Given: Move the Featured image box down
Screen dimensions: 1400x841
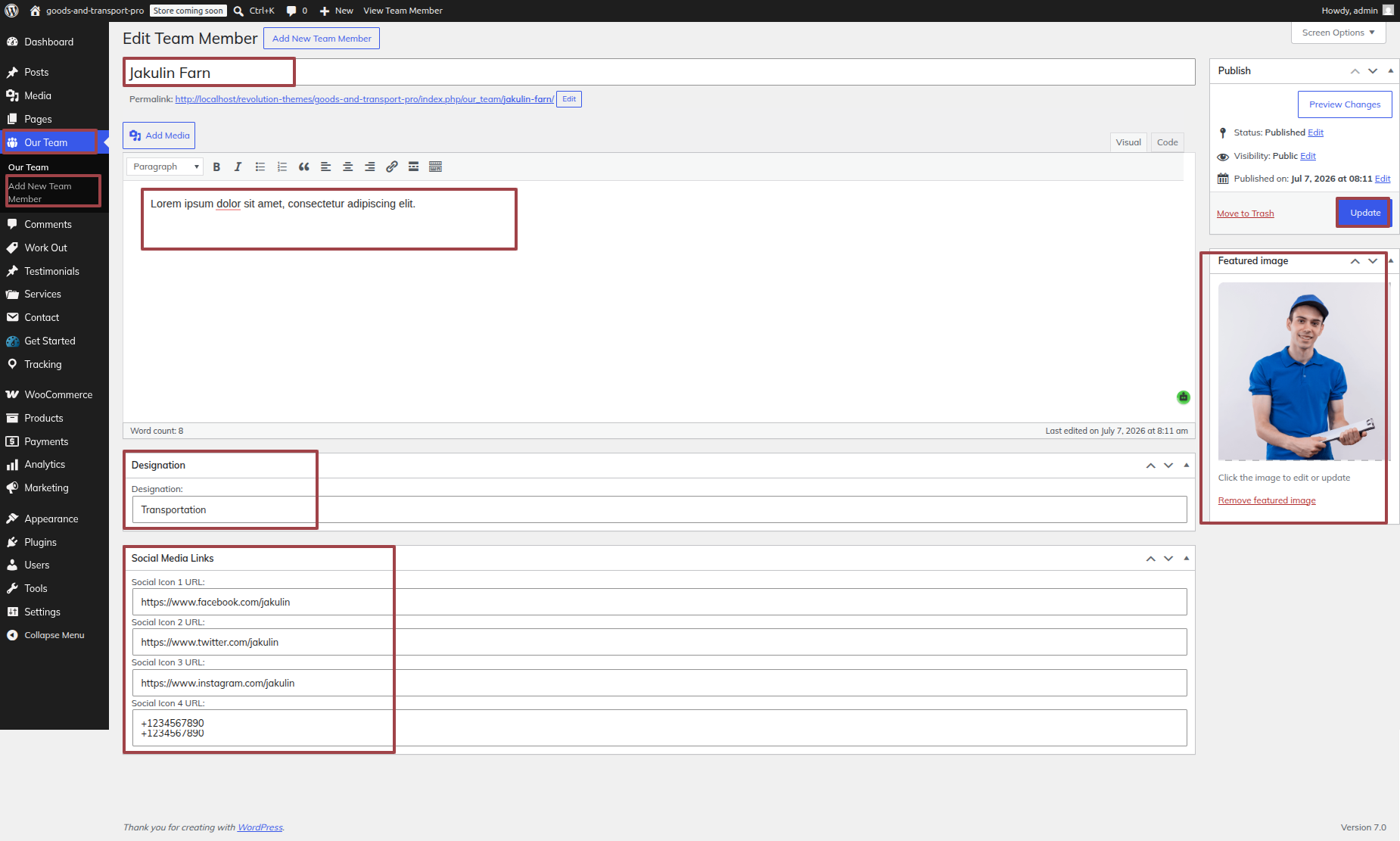Looking at the screenshot, I should point(1373,260).
